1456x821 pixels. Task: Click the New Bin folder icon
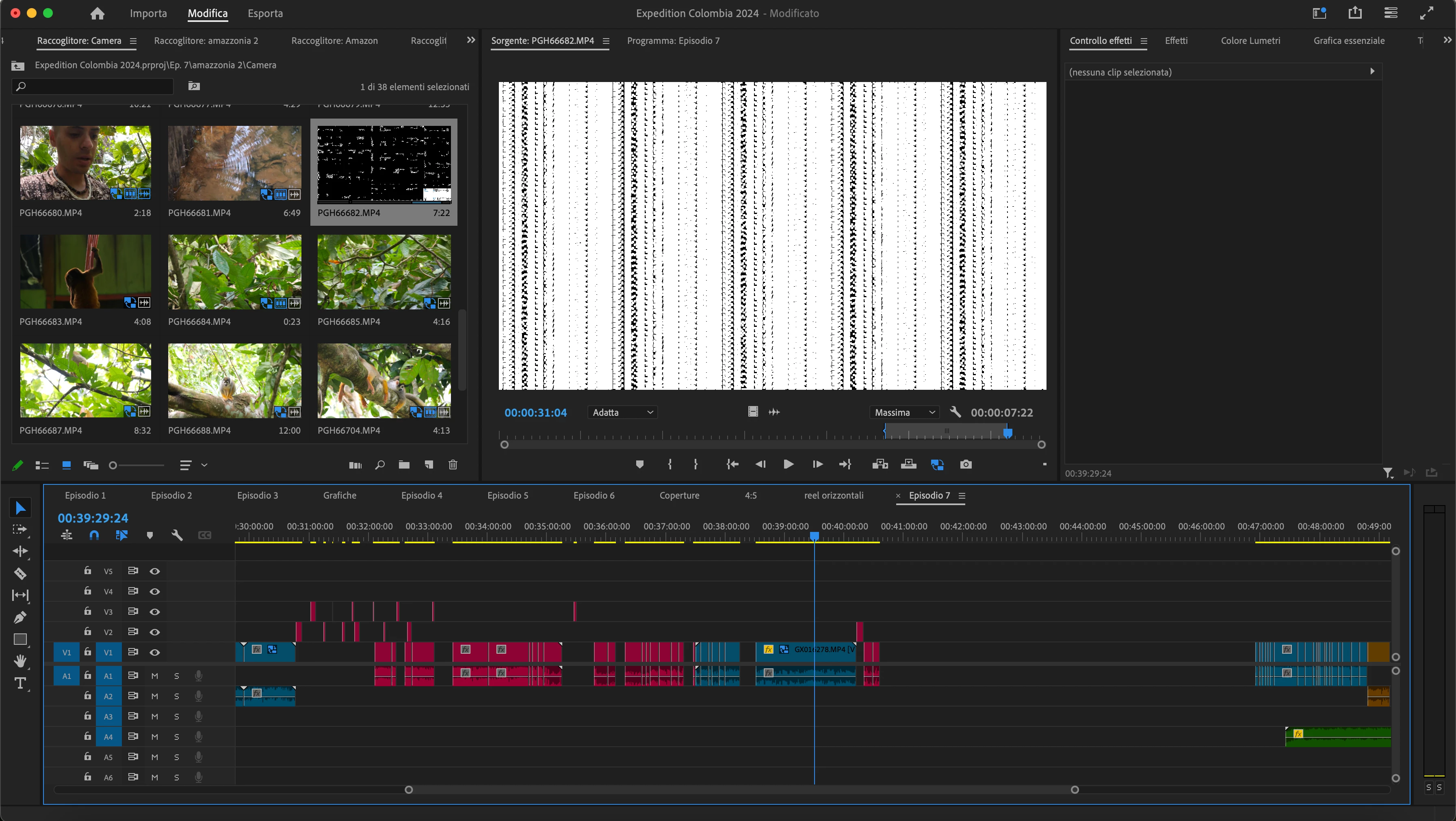403,465
